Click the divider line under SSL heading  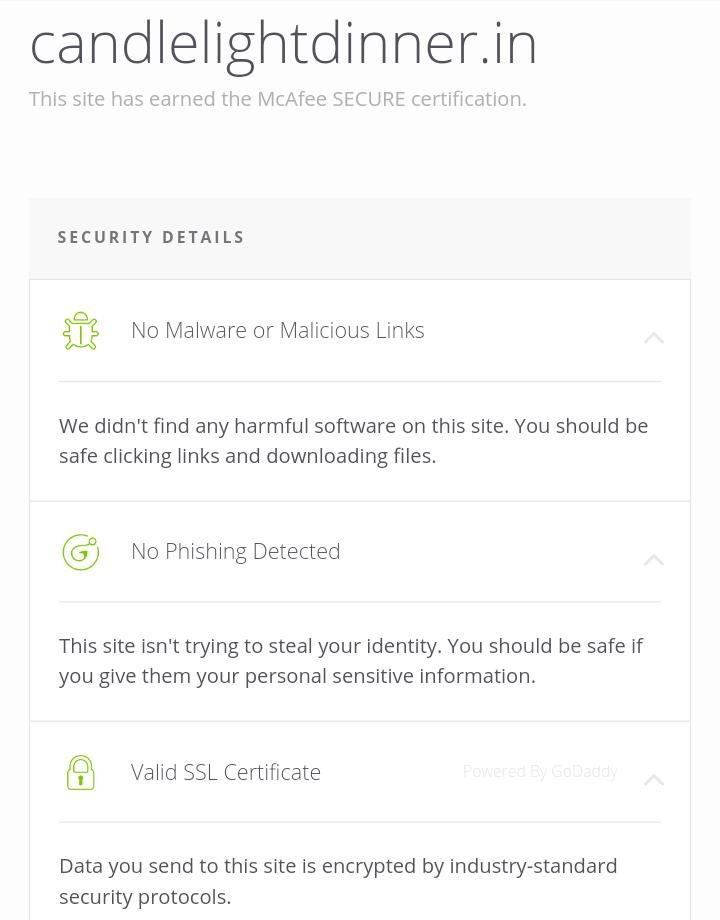[360, 822]
